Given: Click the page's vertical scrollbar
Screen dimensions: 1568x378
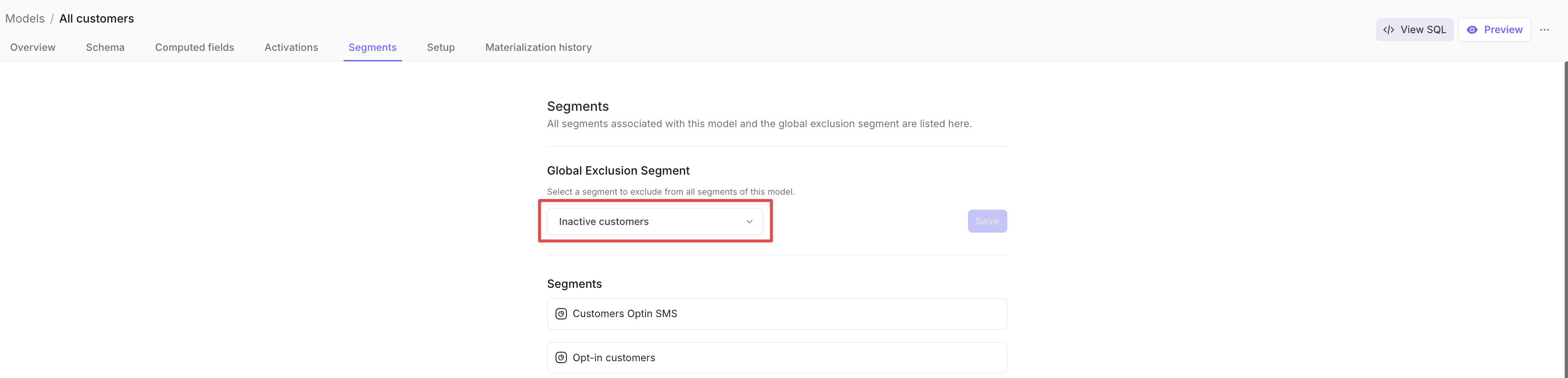Looking at the screenshot, I should point(1565,220).
